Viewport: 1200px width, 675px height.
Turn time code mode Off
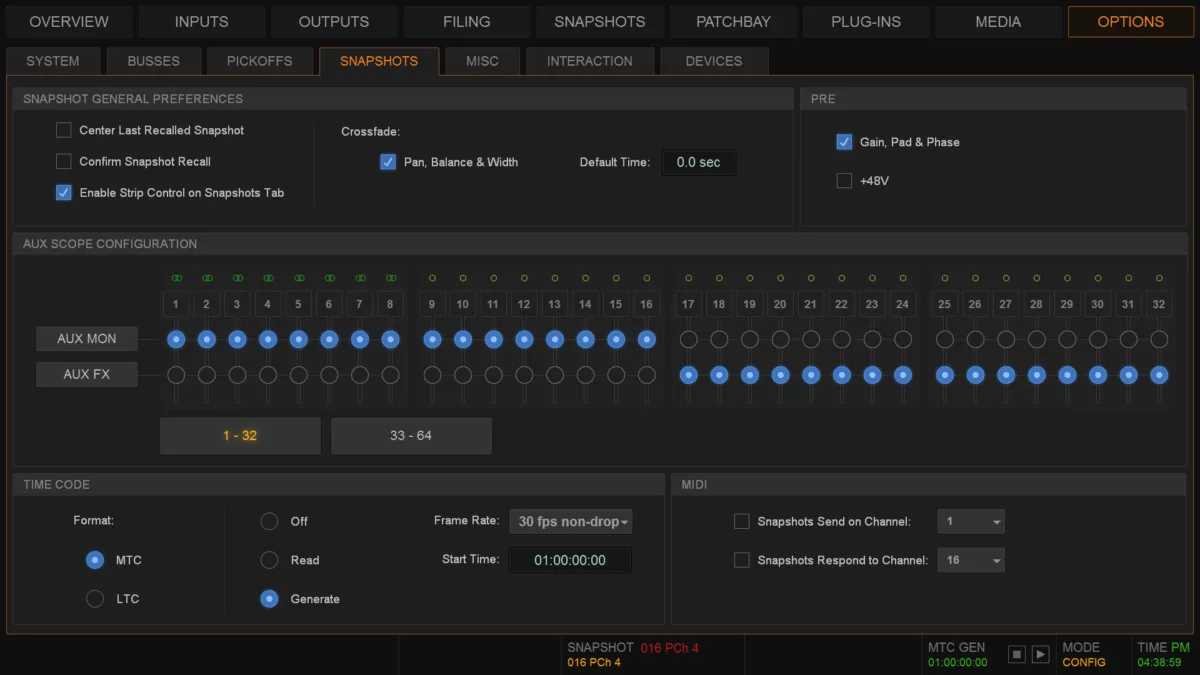point(269,521)
